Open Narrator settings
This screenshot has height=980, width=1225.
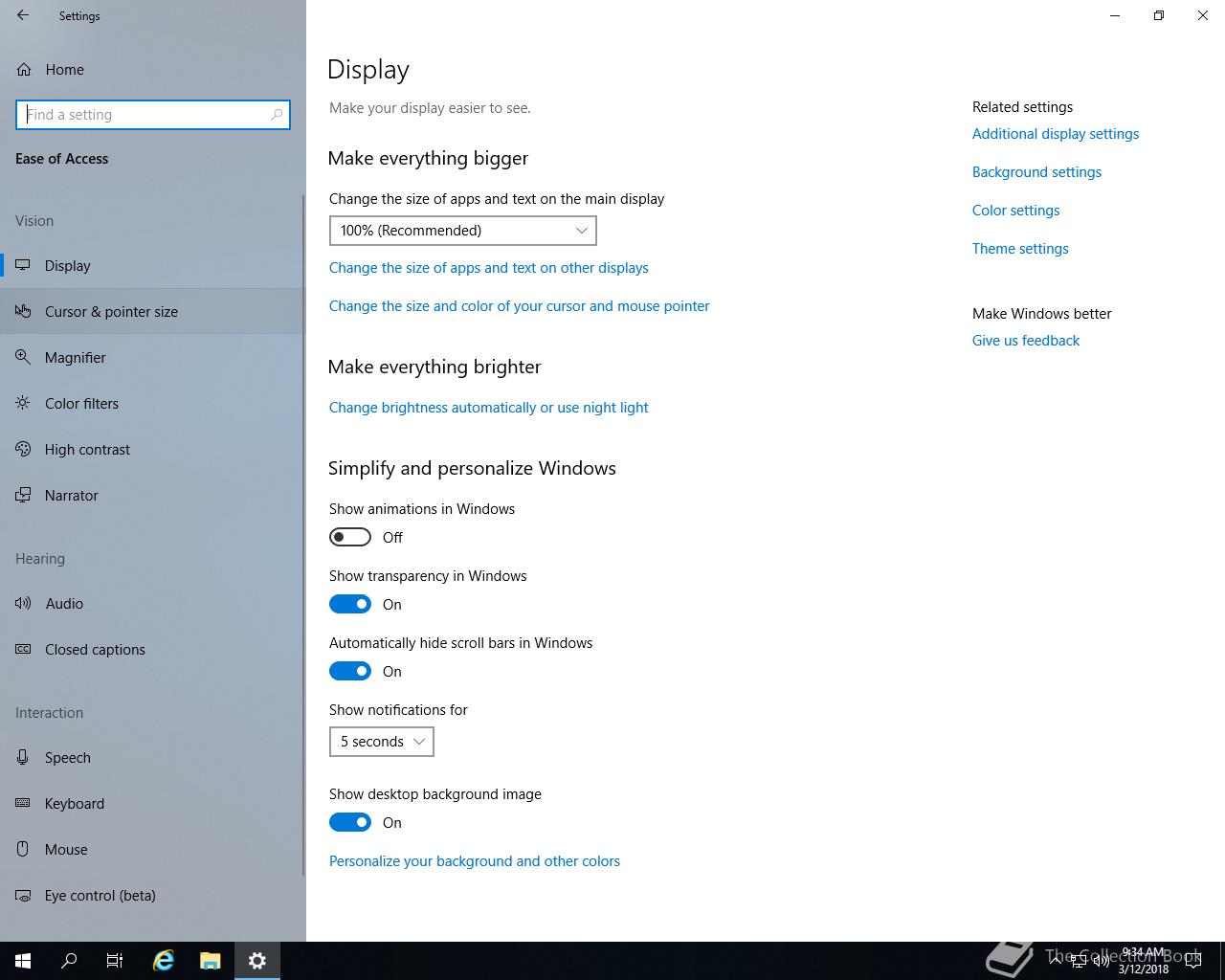tap(153, 495)
